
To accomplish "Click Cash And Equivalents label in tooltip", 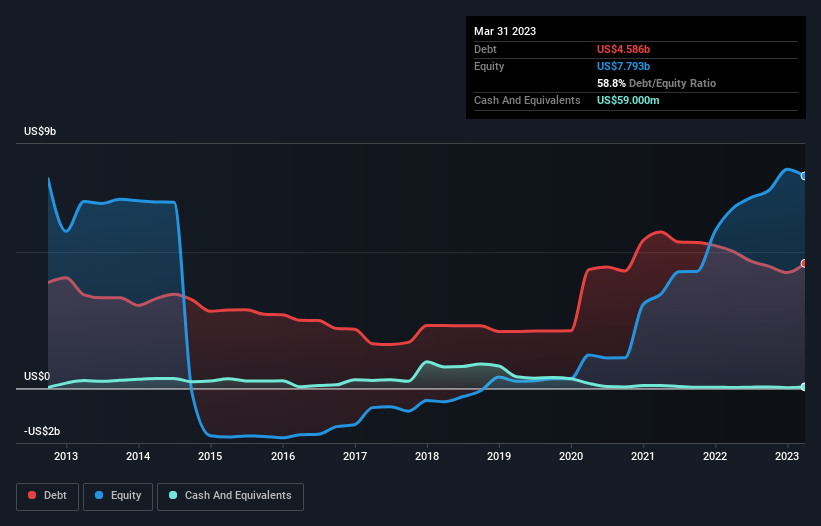I will (x=527, y=100).
